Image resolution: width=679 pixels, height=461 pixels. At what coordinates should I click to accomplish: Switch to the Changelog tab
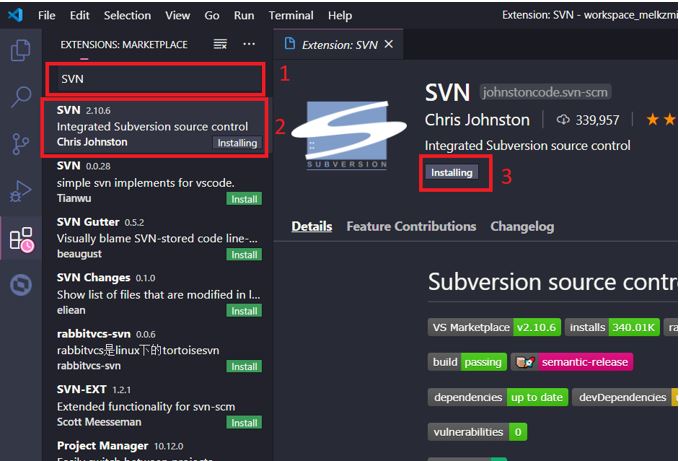click(x=522, y=226)
